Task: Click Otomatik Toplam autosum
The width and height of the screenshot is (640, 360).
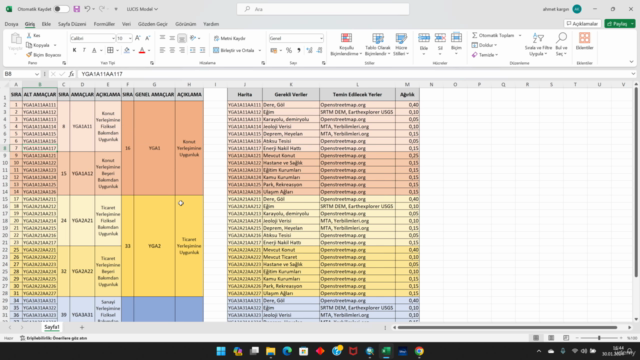Action: click(x=493, y=36)
